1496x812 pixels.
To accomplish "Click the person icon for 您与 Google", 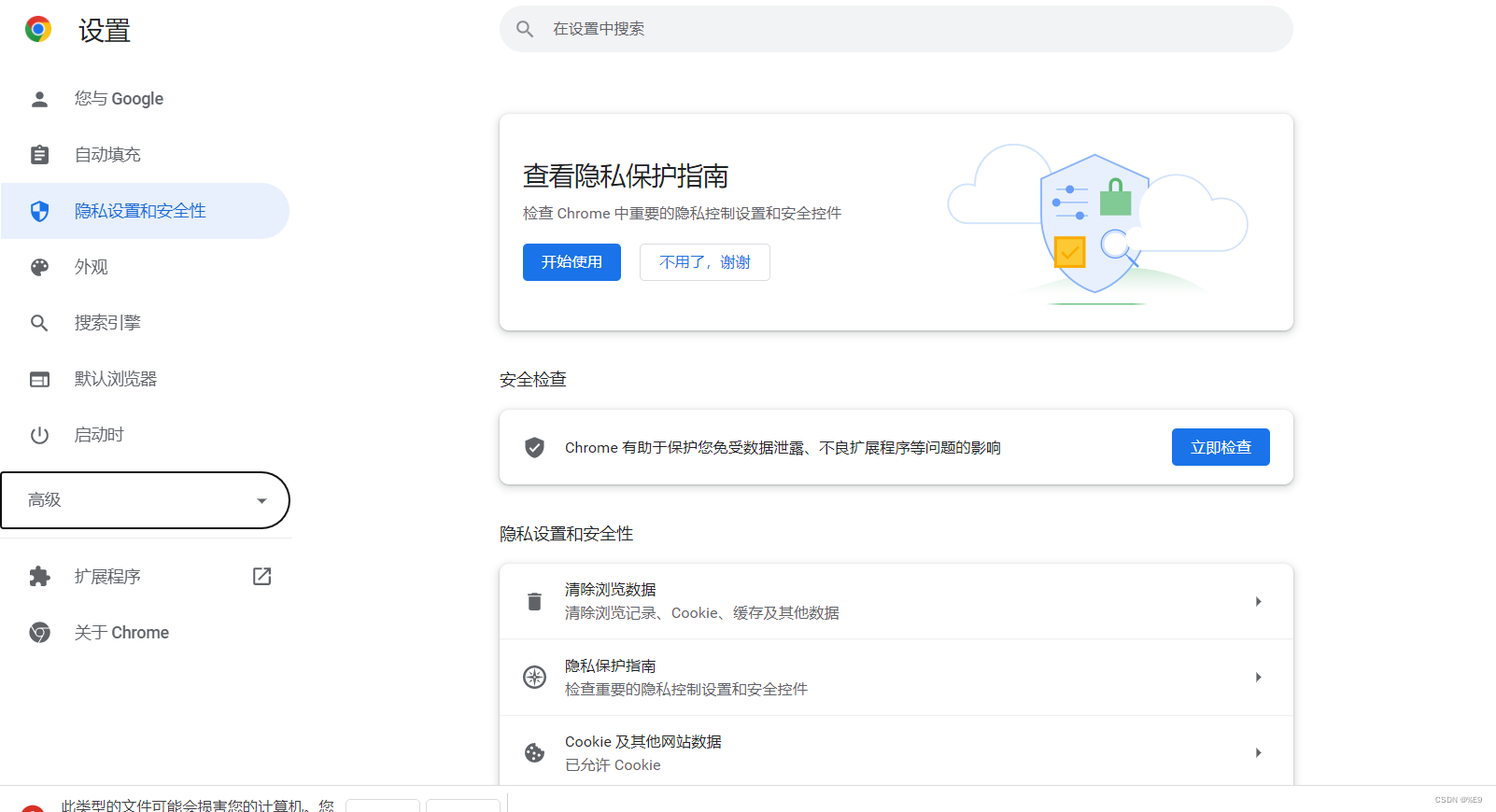I will tap(39, 99).
